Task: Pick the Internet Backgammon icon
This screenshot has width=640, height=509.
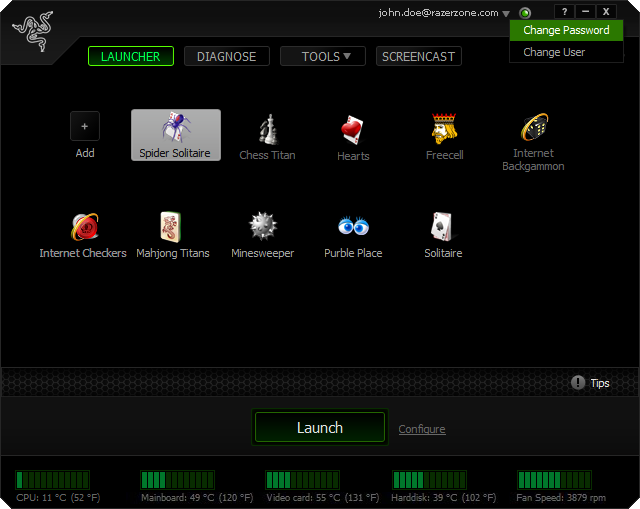Action: [534, 127]
